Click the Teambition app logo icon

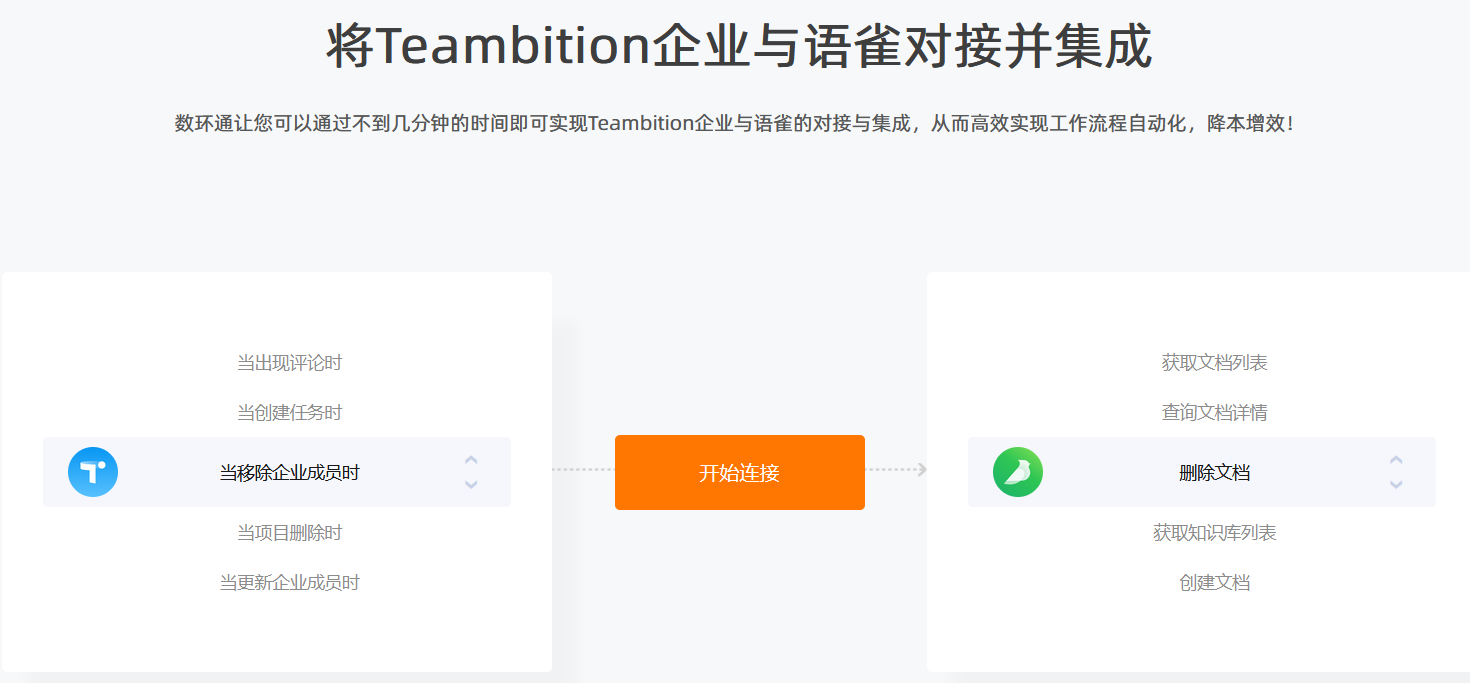[93, 472]
